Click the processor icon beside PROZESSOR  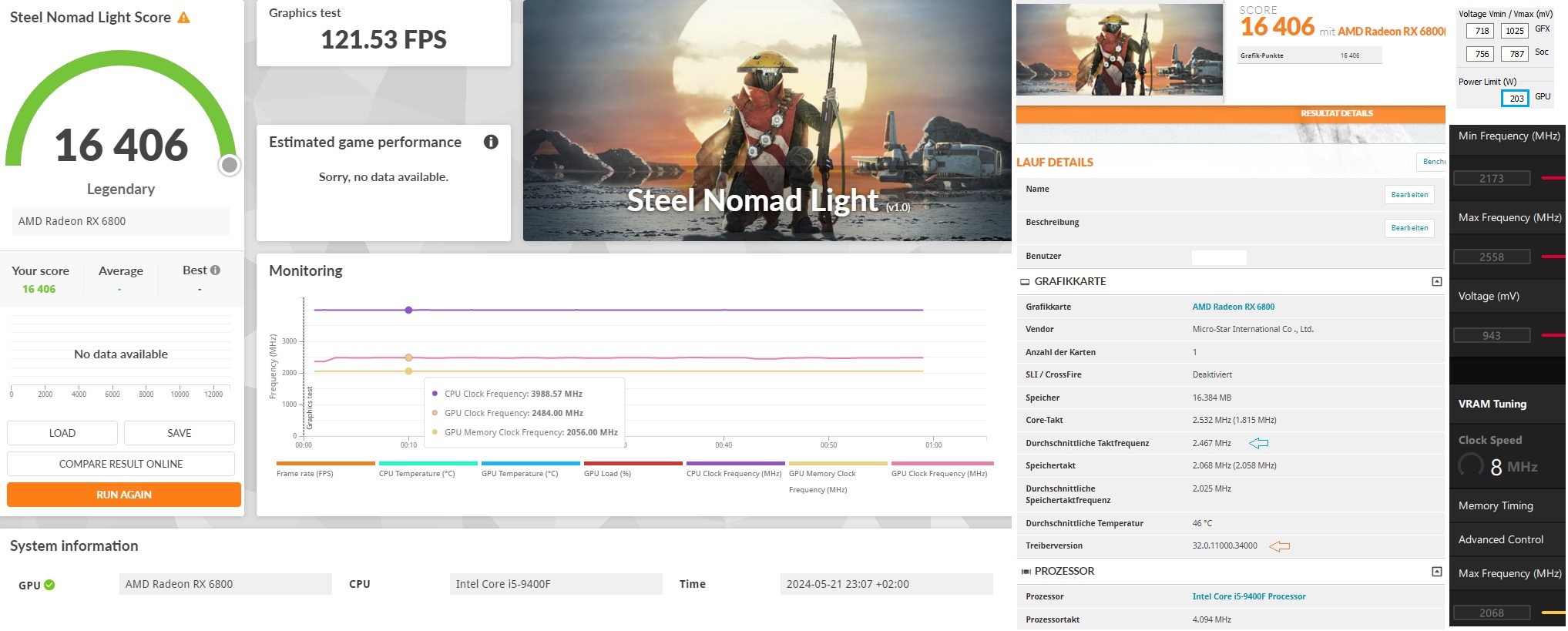1026,572
